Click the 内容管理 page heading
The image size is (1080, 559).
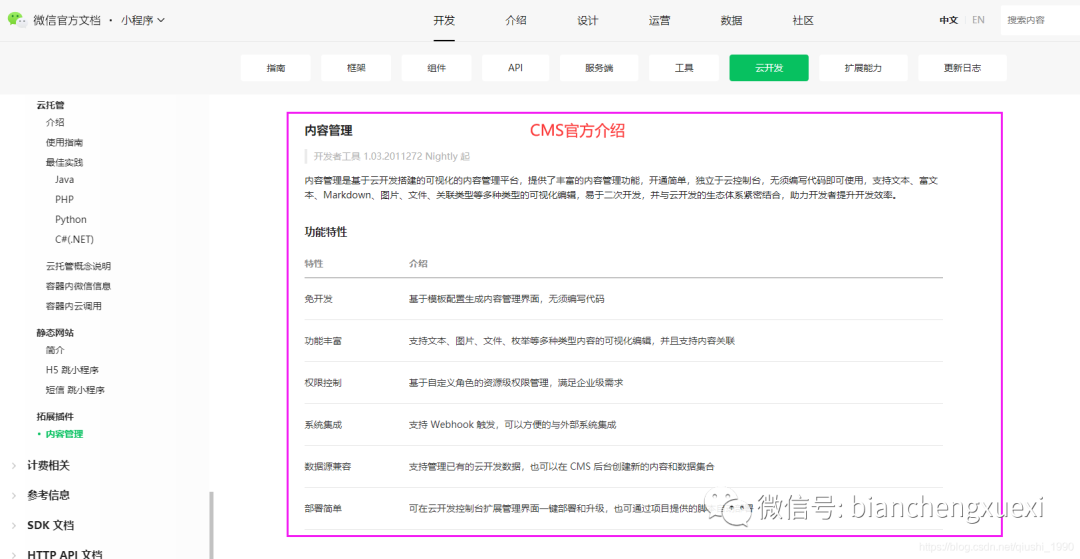(x=329, y=130)
